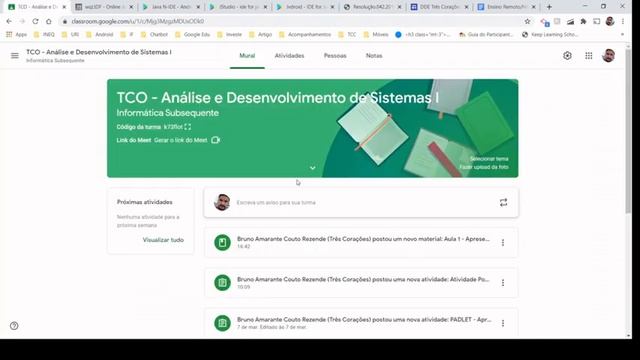Click Visualizar tudo link
Image resolution: width=640 pixels, height=360 pixels.
coord(163,240)
